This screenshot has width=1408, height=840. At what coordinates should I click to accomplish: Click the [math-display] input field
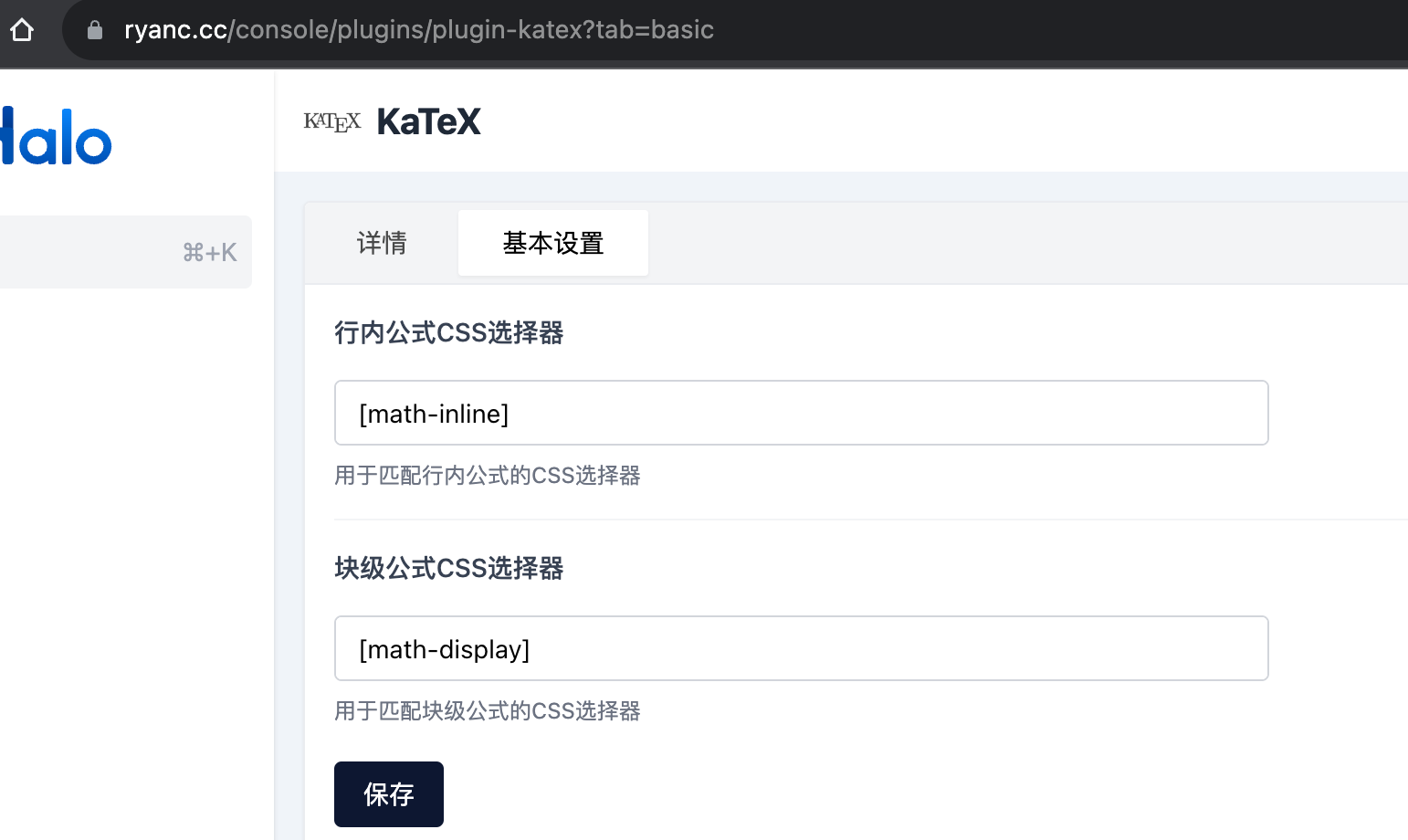[x=801, y=648]
